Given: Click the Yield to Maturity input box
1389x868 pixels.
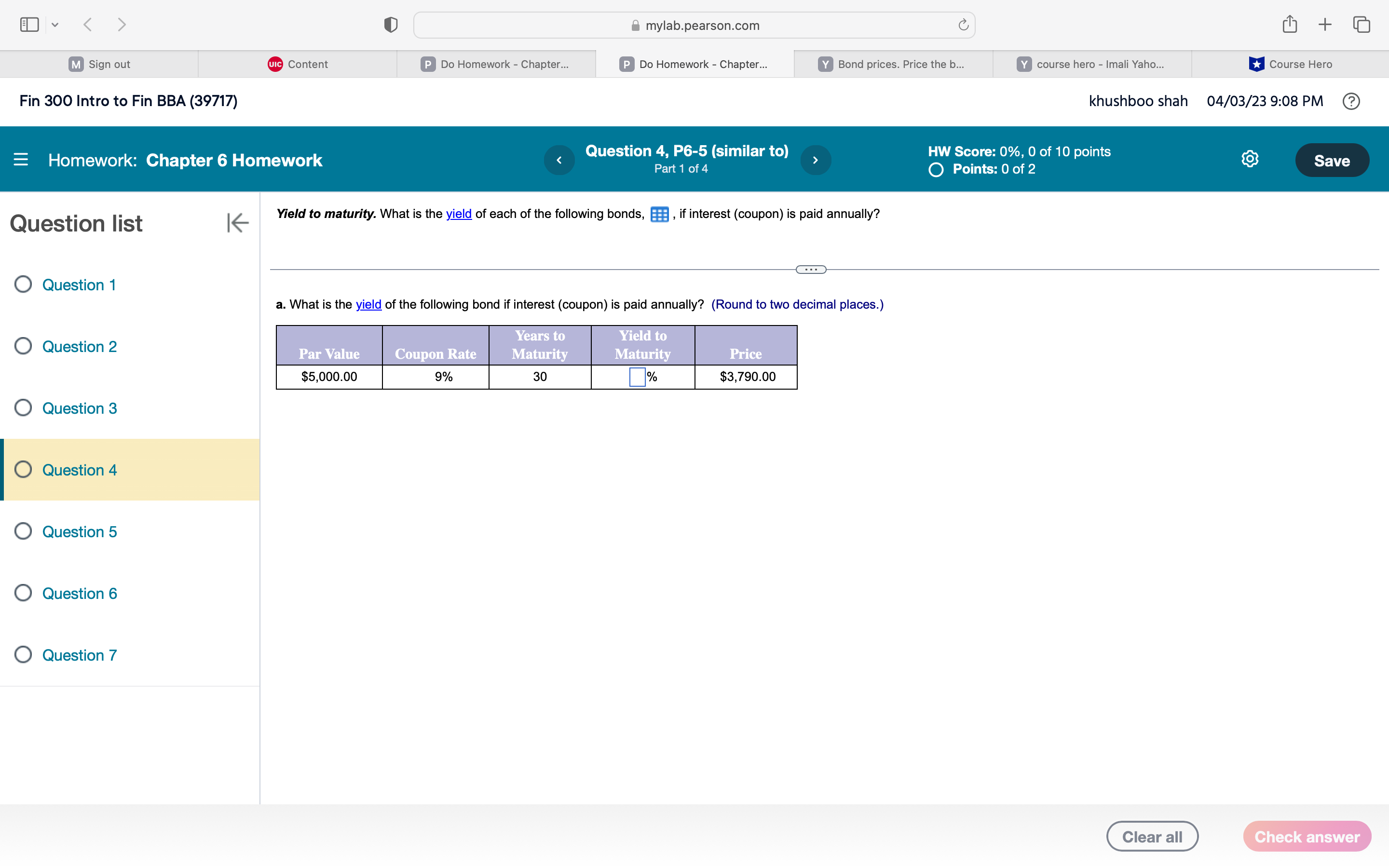Looking at the screenshot, I should point(637,377).
